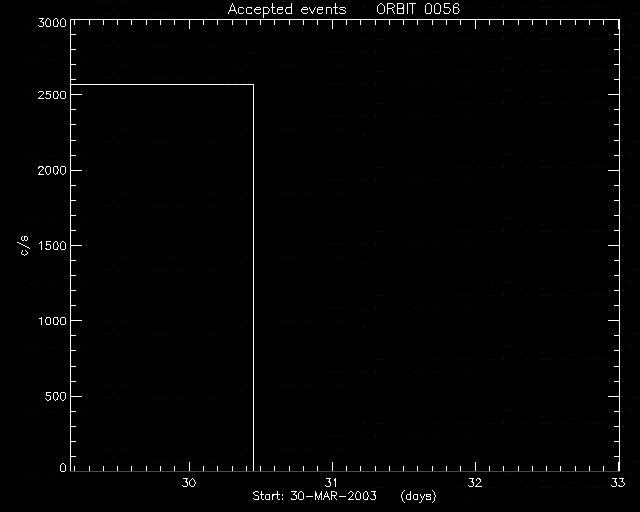Click the '(days)' axis unit label

(x=418, y=496)
